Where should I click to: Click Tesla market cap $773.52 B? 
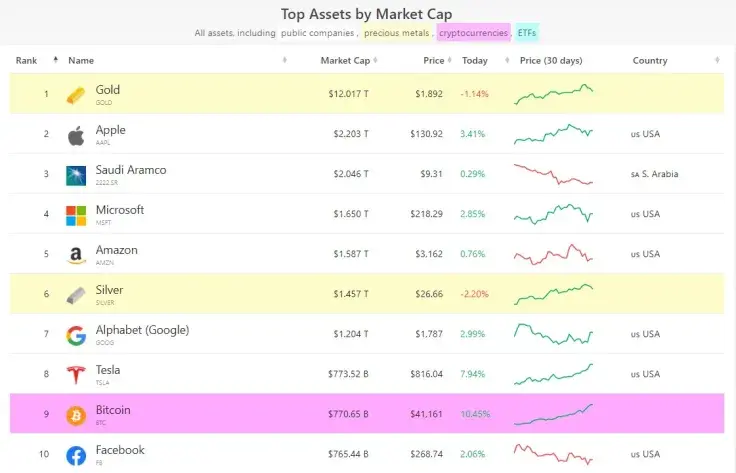[348, 374]
